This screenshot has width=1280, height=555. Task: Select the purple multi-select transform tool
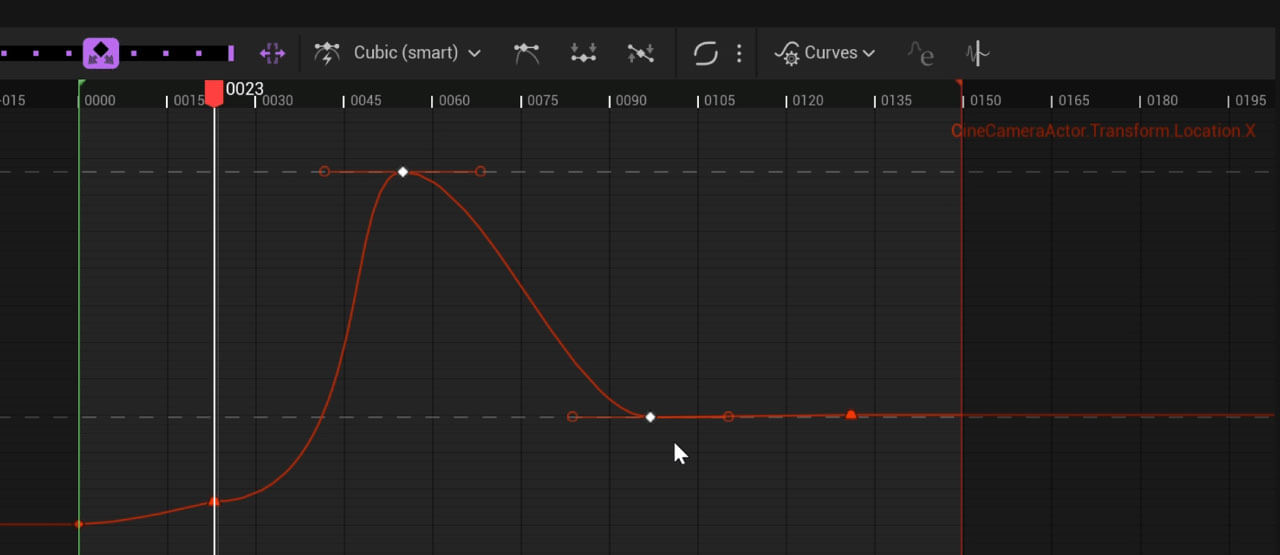pos(272,53)
